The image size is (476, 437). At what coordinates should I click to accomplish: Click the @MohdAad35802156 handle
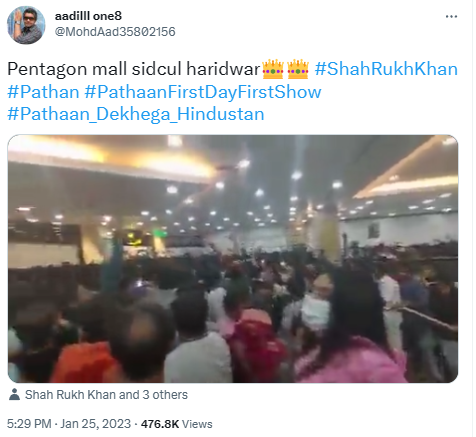[x=115, y=32]
